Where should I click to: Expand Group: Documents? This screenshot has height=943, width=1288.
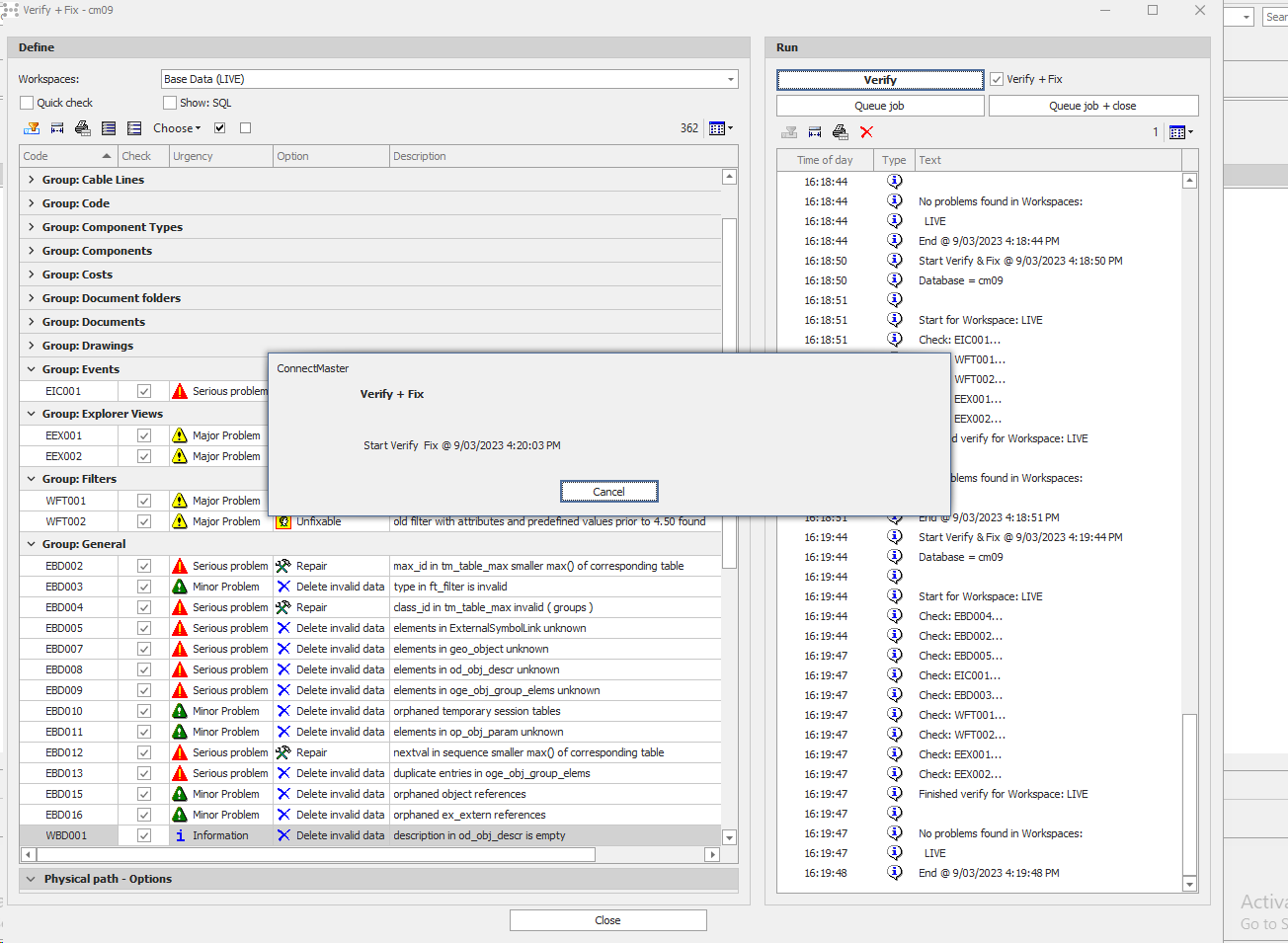[x=32, y=322]
